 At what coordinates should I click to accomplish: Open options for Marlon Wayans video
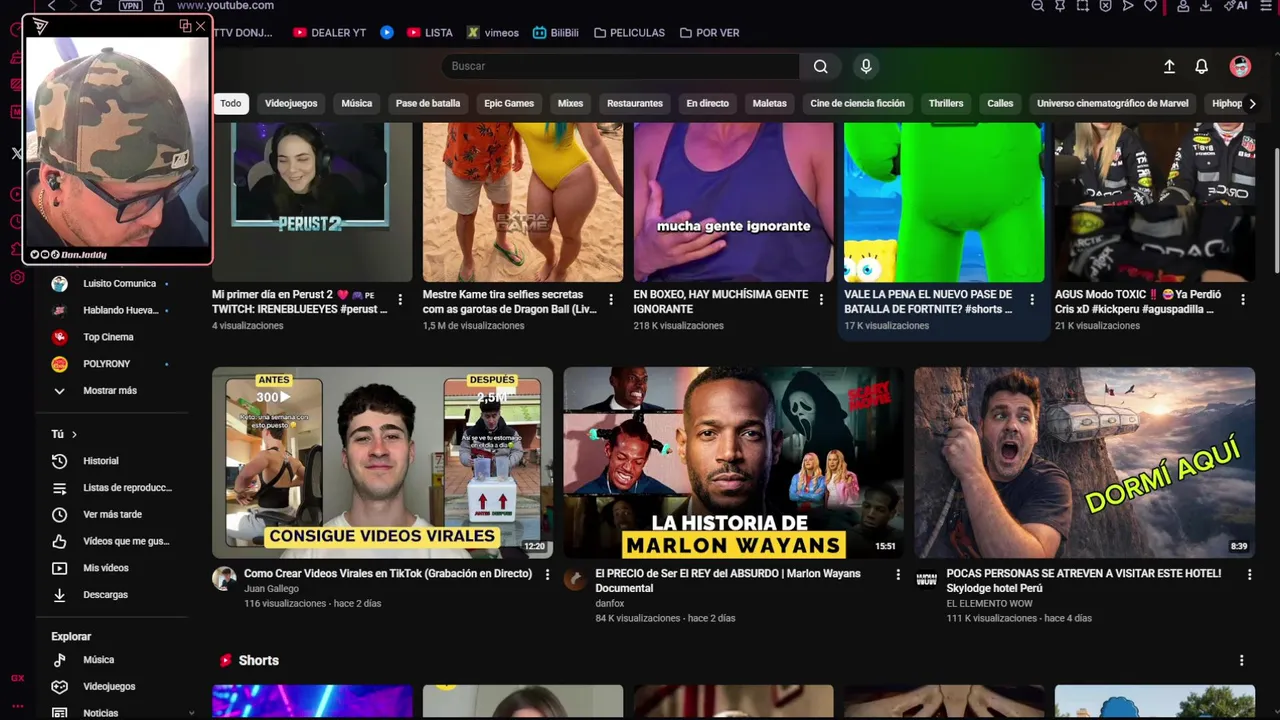[898, 575]
